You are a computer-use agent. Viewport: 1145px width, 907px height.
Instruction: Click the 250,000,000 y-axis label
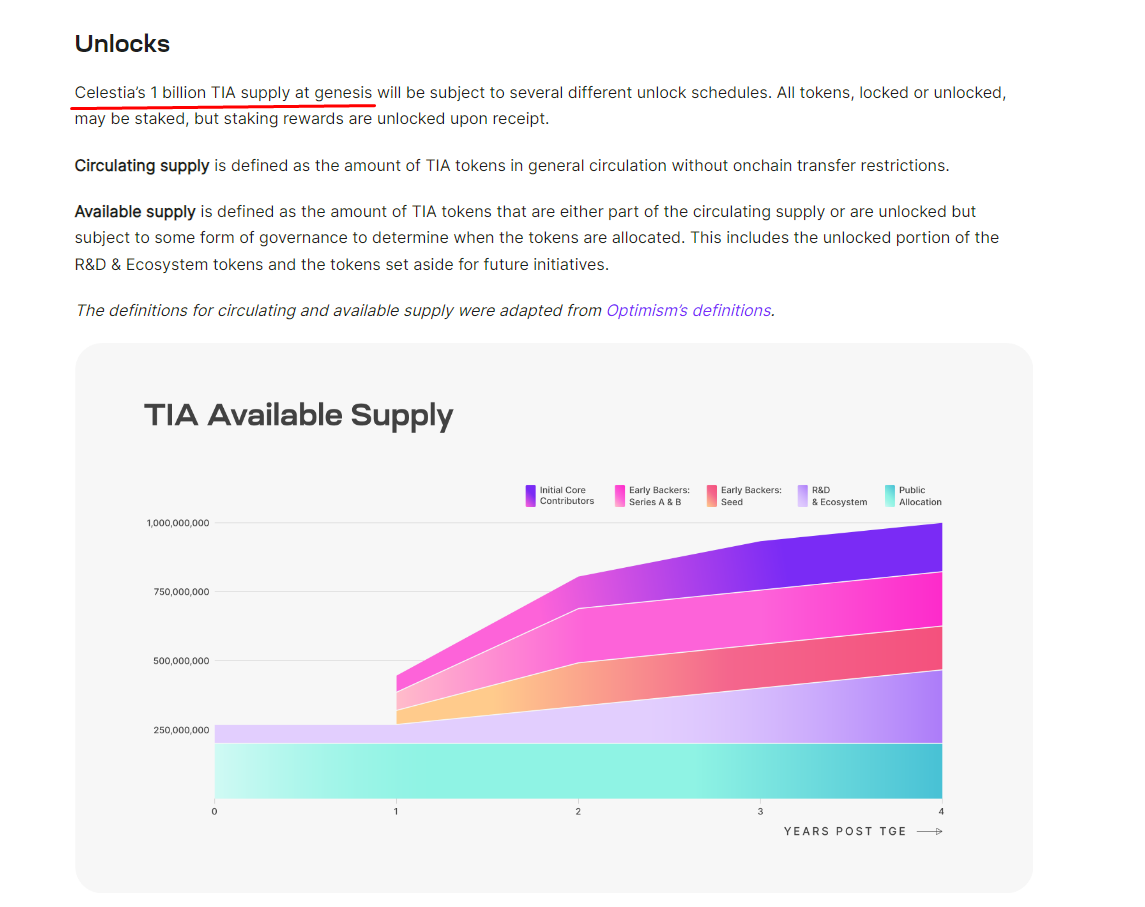[x=181, y=730]
